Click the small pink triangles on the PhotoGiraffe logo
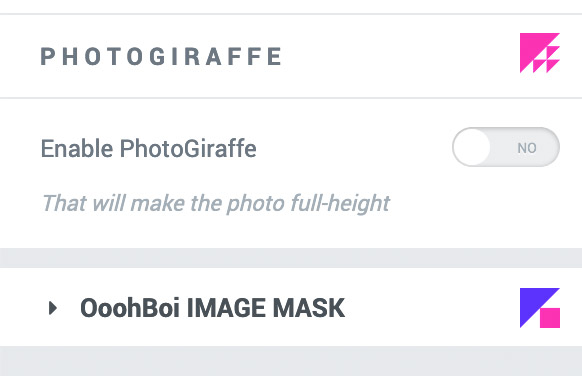Image resolution: width=582 pixels, height=376 pixels. 546,59
